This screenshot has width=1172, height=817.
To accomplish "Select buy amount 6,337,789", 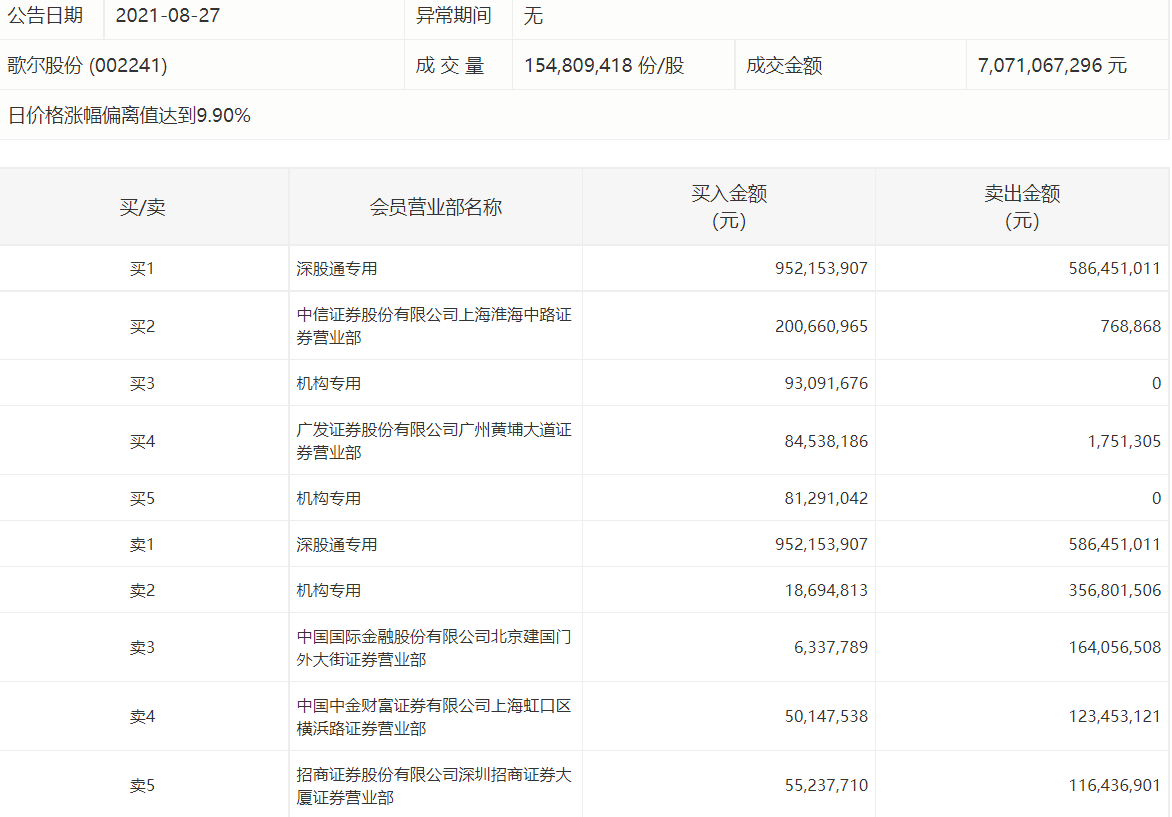I will pos(830,647).
